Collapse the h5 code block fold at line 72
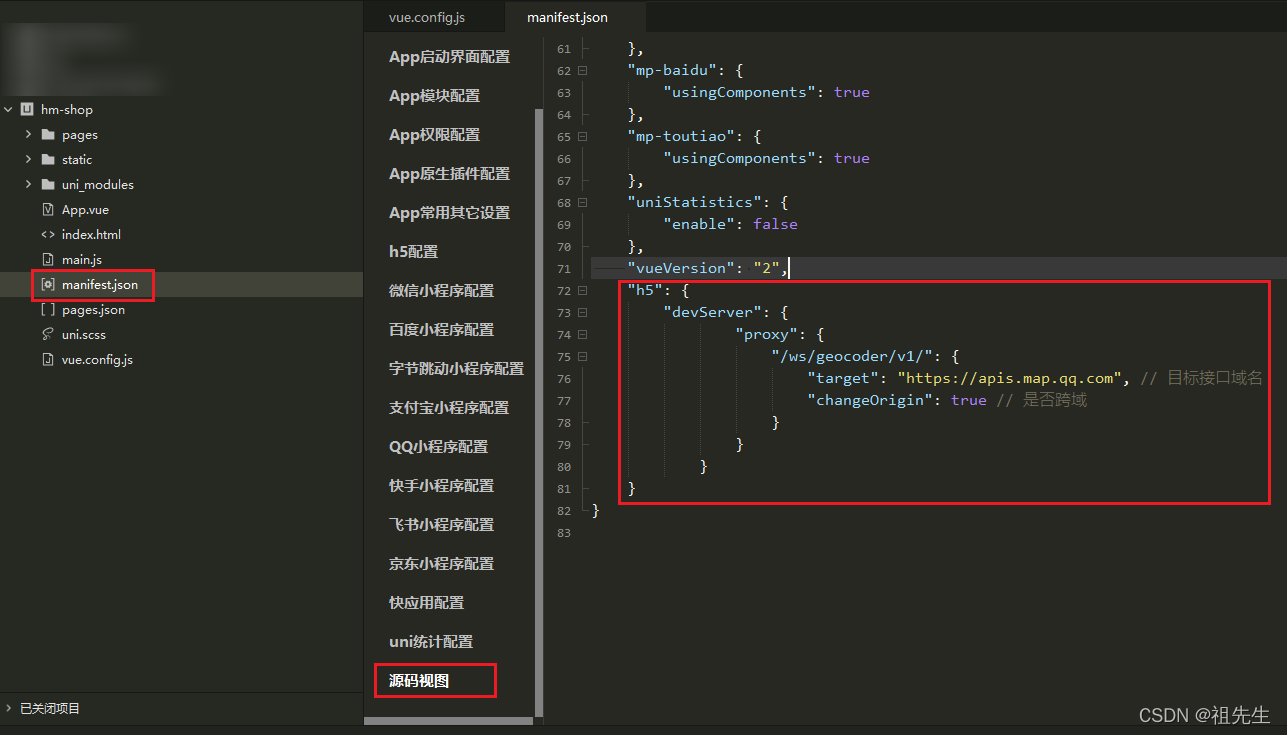Screen dimensions: 1287x735 (582, 290)
